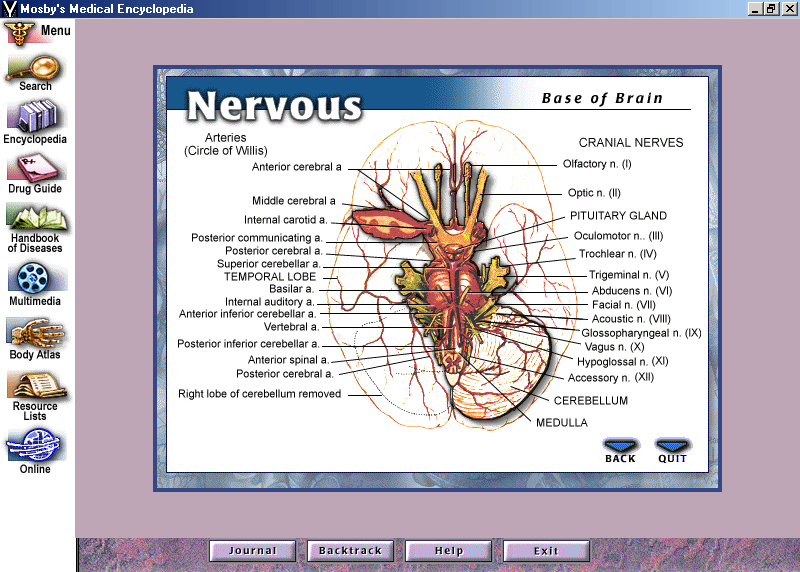
Task: Select the Oculomotor n. (III) label
Action: pyautogui.click(x=618, y=236)
